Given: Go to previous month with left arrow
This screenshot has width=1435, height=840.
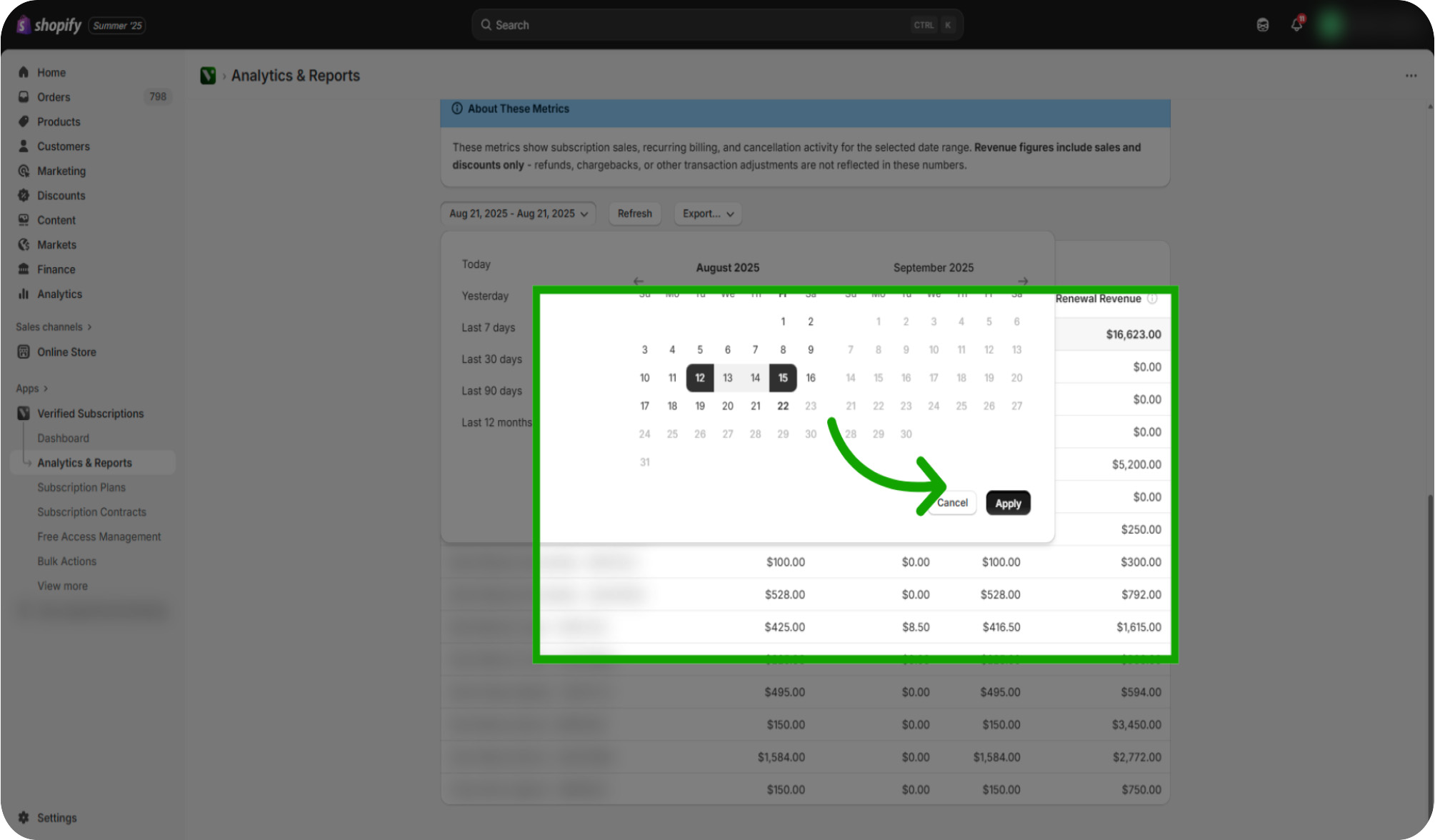Looking at the screenshot, I should pyautogui.click(x=639, y=281).
